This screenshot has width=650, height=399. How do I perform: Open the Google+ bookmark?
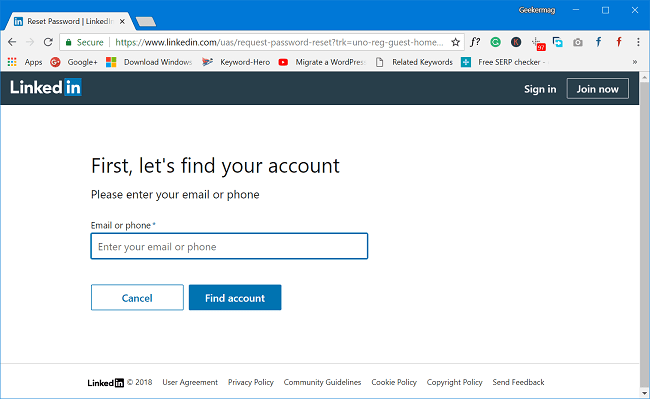pos(74,62)
